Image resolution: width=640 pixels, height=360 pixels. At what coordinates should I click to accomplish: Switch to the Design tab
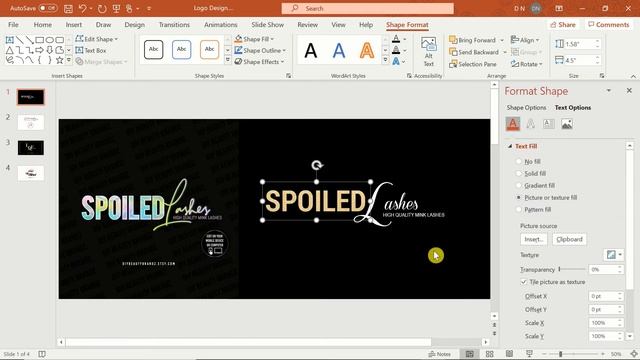click(134, 24)
